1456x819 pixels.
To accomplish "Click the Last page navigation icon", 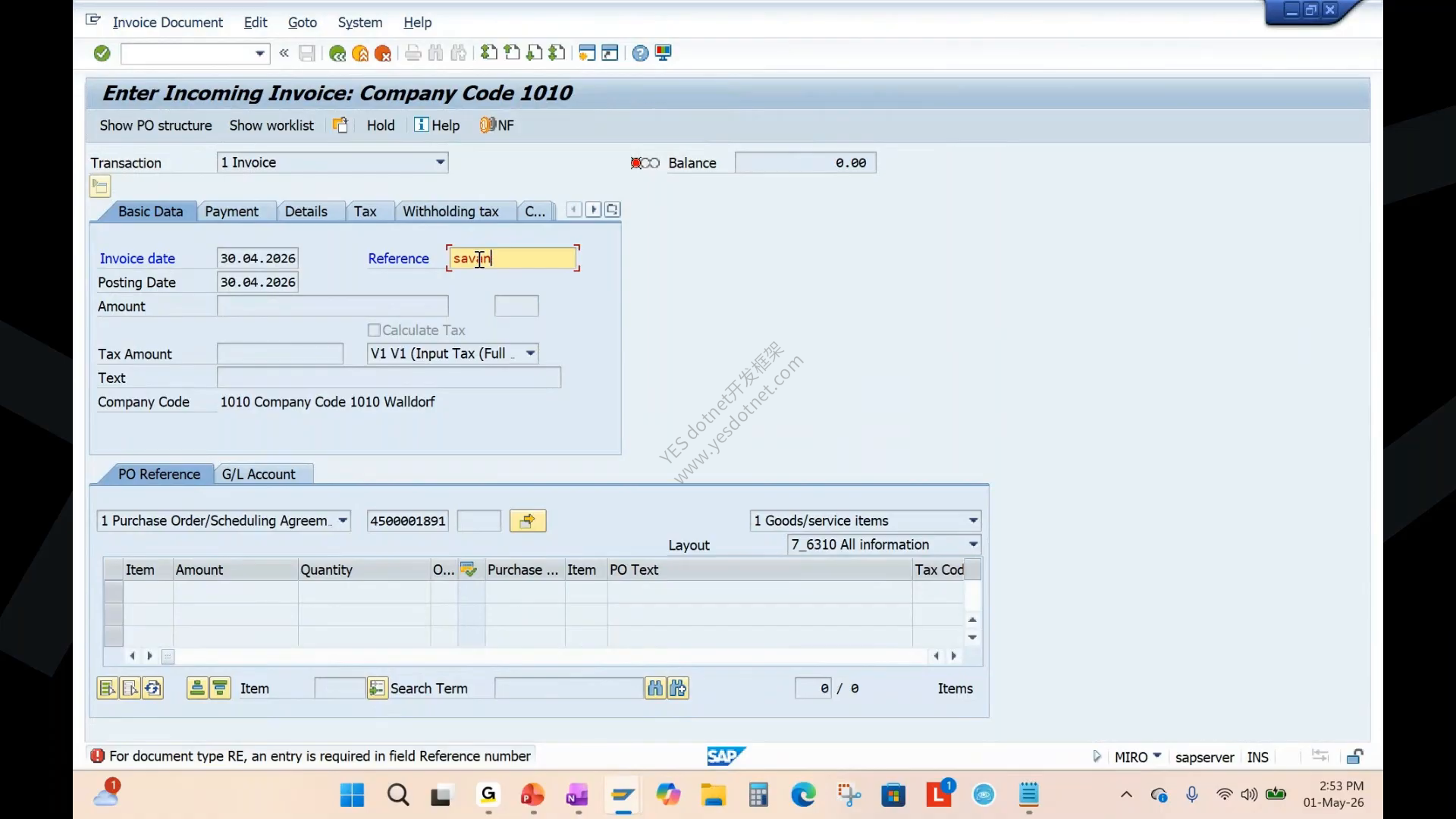I will pos(557,53).
